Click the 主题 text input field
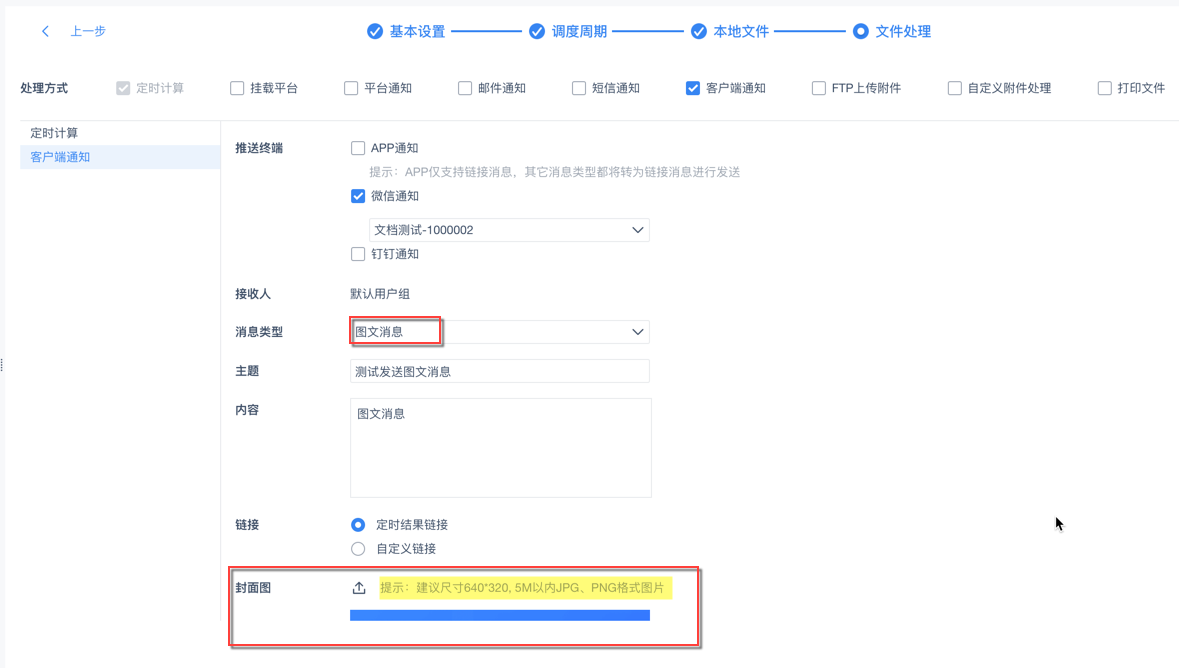Image resolution: width=1179 pixels, height=668 pixels. [499, 371]
